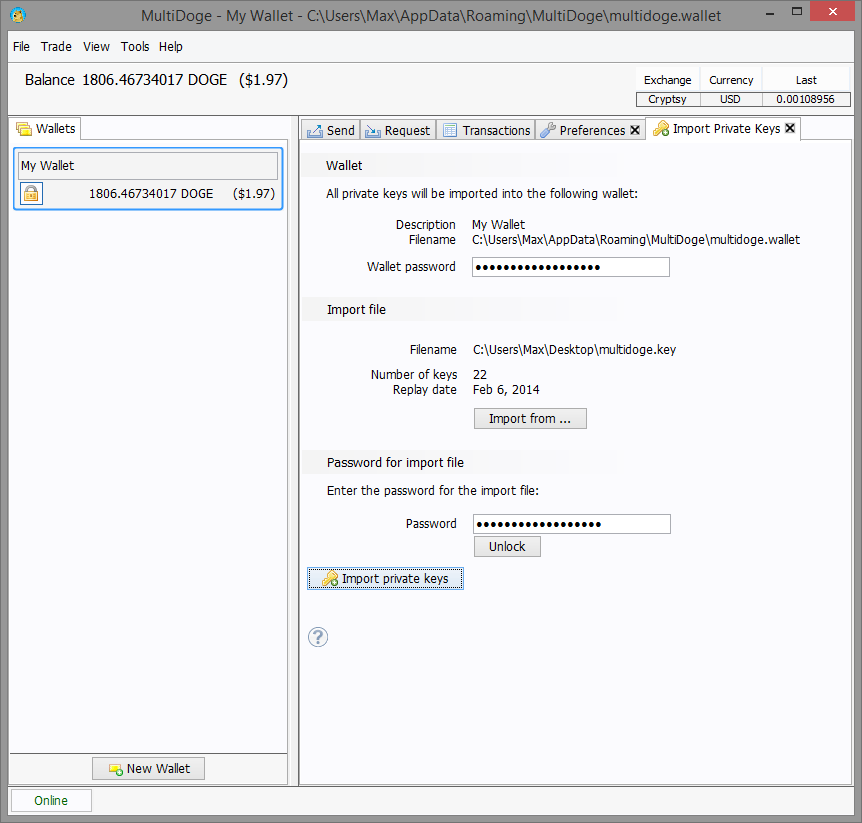Click the padlock icon in My Wallet row
This screenshot has height=823, width=862.
coord(31,194)
